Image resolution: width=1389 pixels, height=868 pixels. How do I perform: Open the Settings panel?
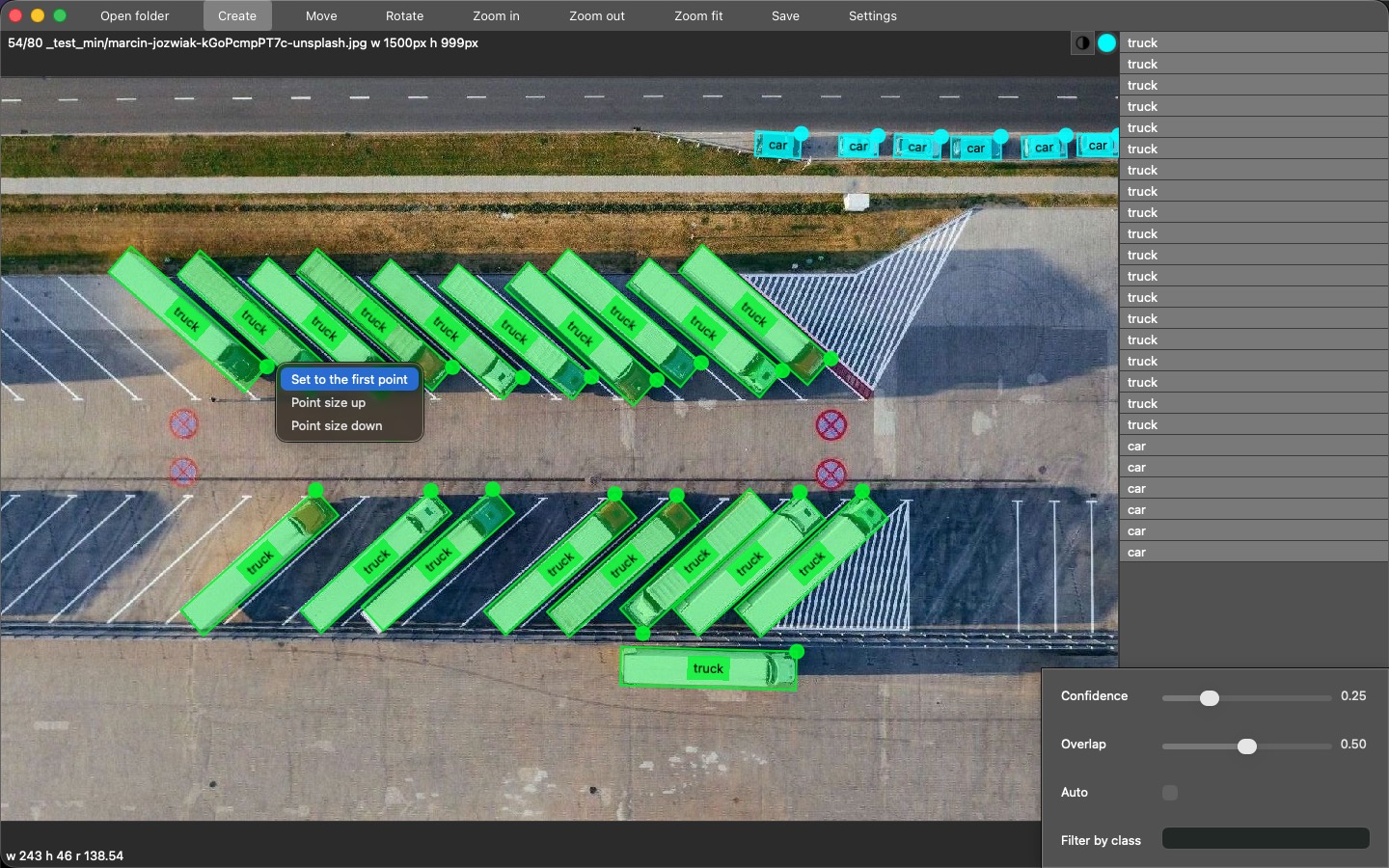click(872, 16)
